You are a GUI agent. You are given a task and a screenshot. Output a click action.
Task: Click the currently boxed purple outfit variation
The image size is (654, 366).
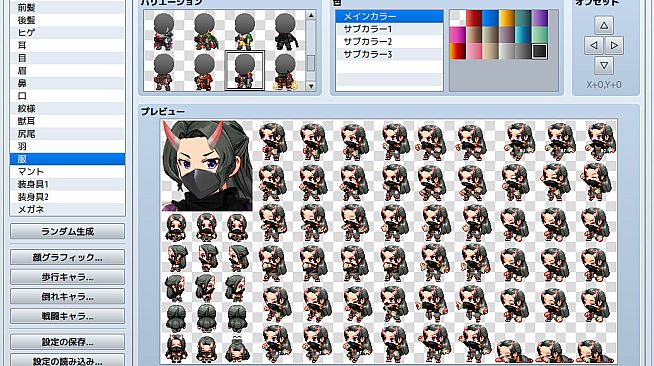click(244, 71)
